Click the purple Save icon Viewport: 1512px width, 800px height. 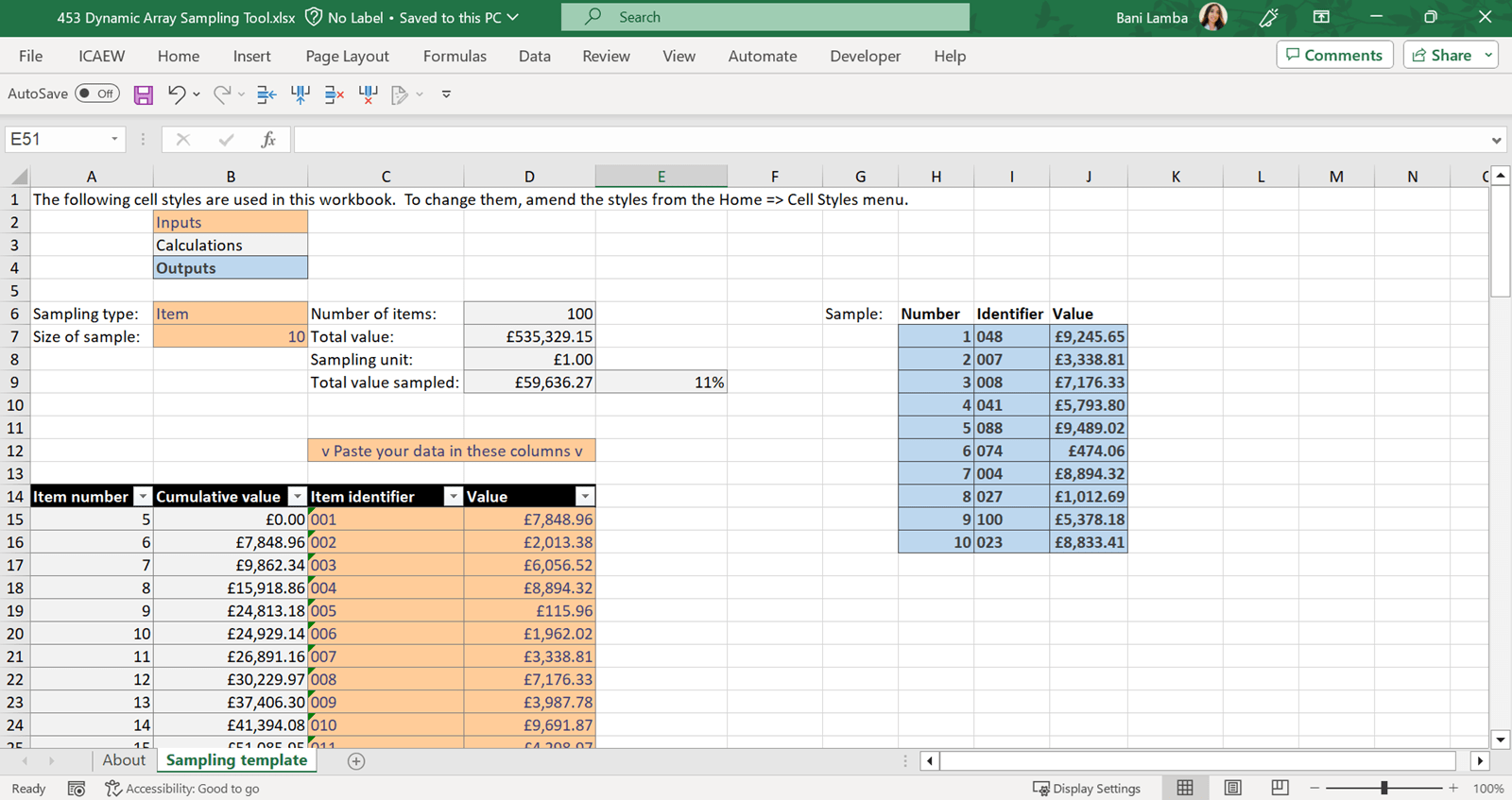click(x=143, y=94)
